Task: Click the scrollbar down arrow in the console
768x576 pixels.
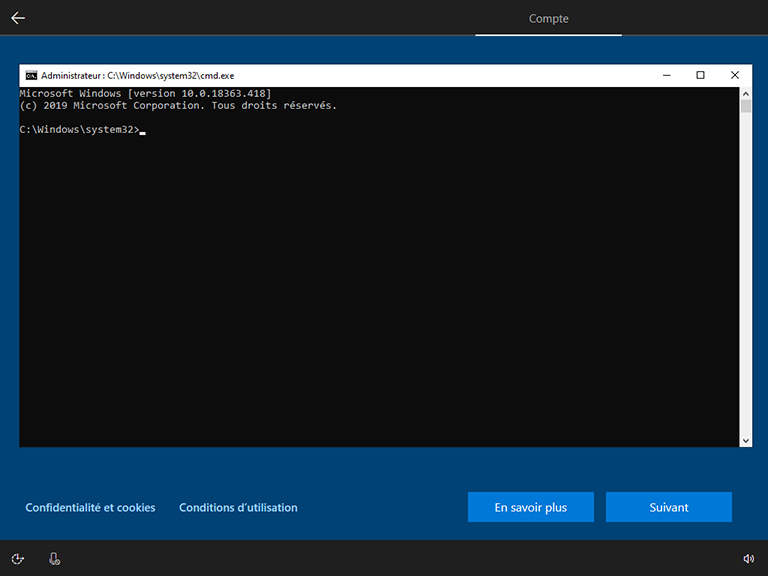Action: coord(746,440)
